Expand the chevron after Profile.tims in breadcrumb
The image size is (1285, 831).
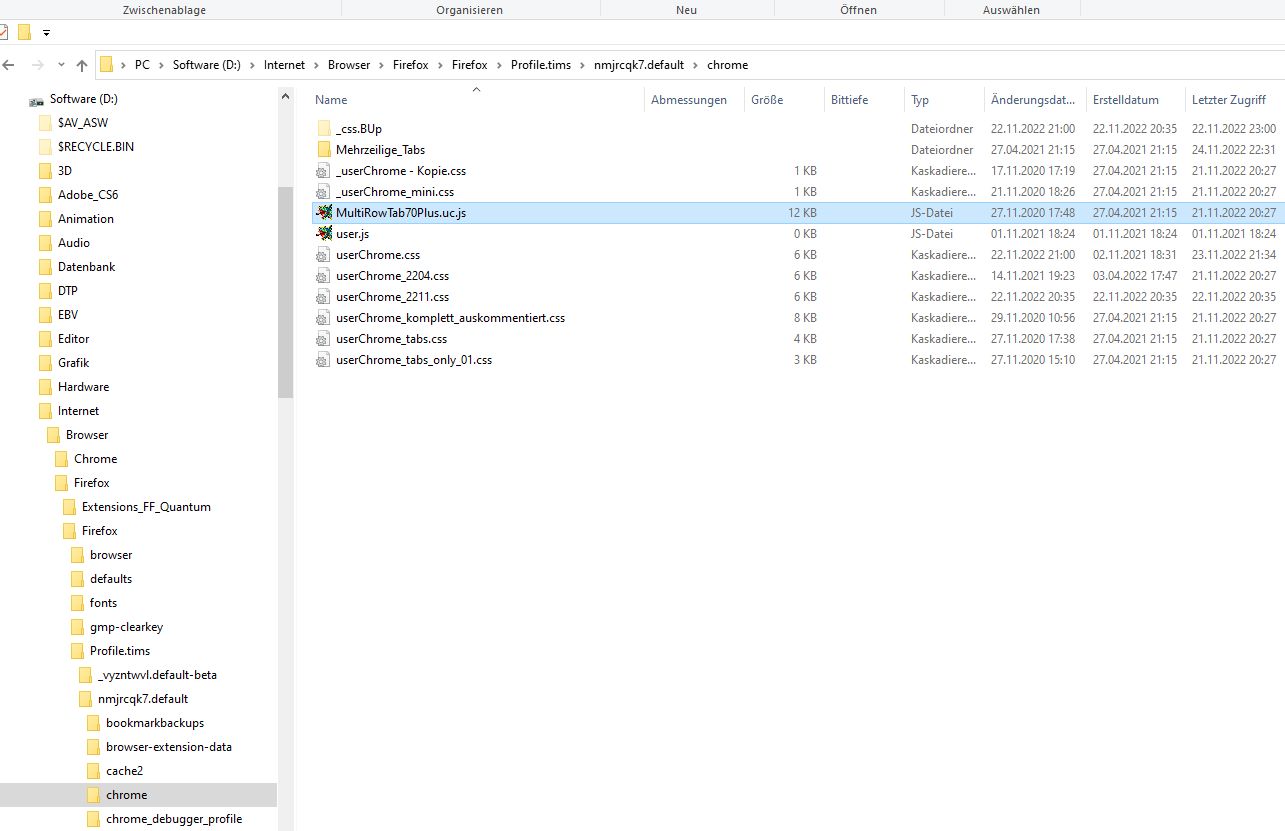[x=582, y=65]
